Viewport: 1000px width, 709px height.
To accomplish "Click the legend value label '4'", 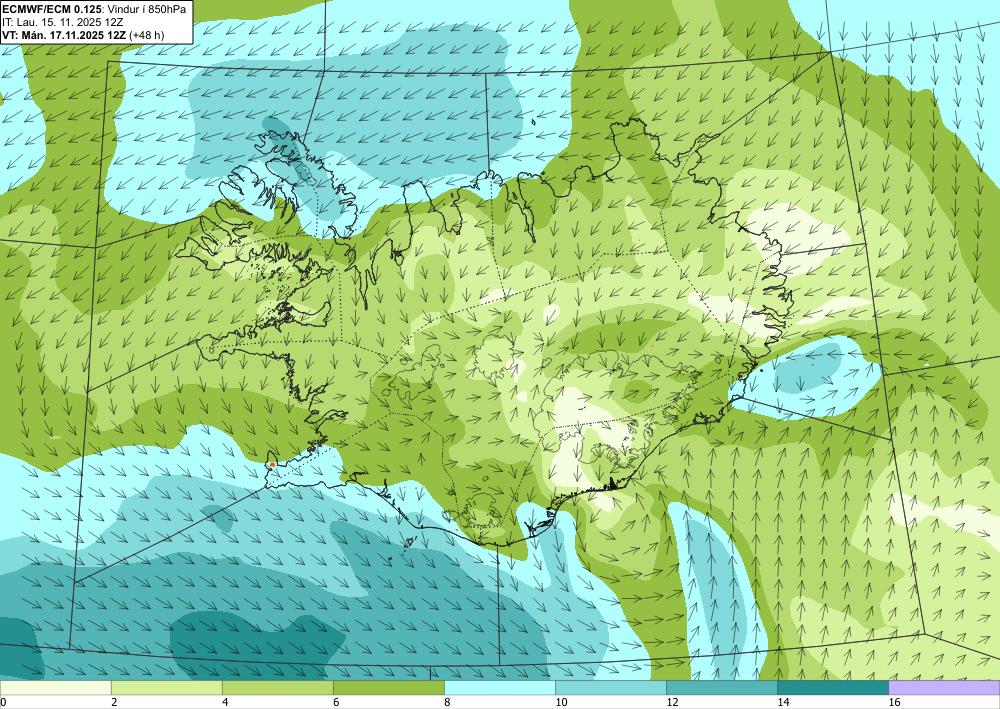I will pyautogui.click(x=225, y=702).
